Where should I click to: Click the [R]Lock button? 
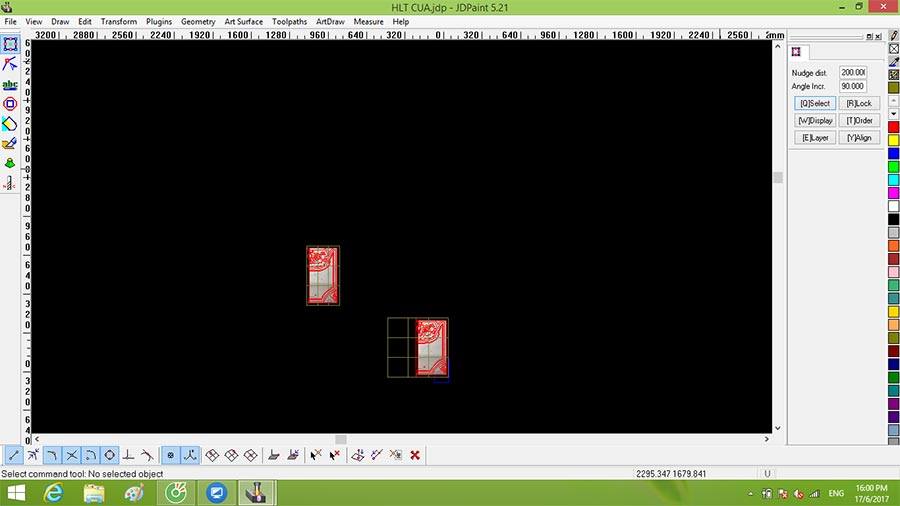click(859, 103)
